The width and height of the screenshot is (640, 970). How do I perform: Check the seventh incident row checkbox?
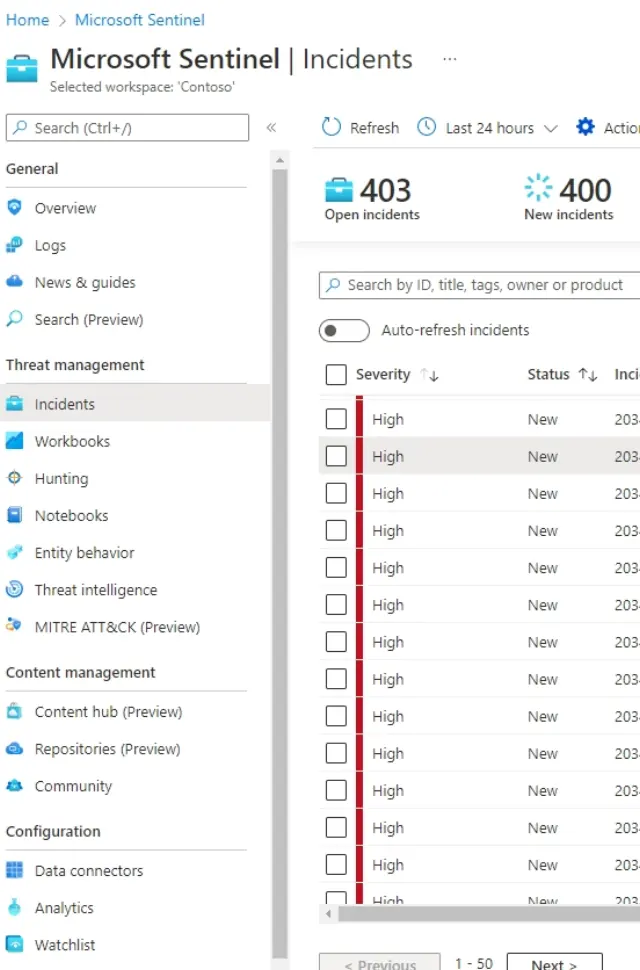pos(336,642)
